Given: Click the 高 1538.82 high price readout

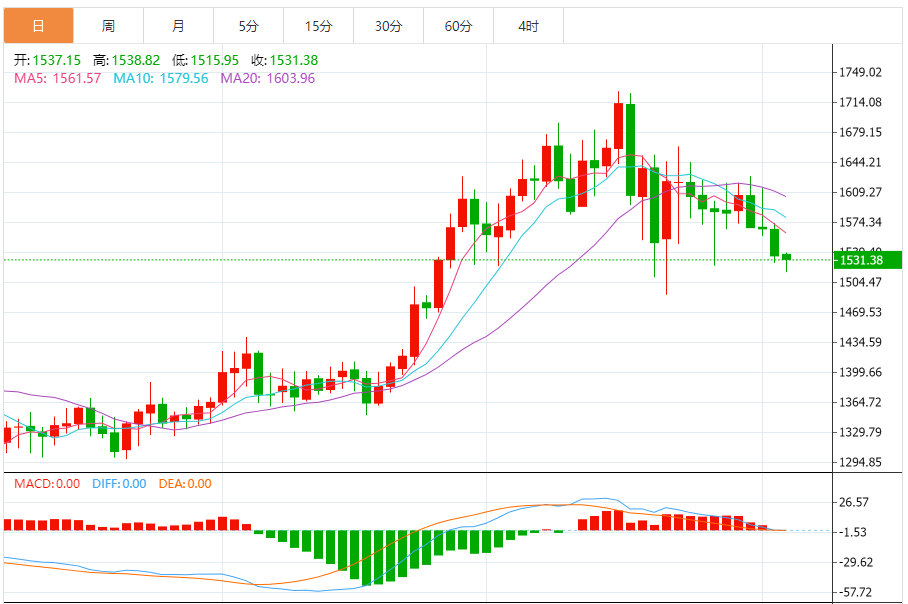Looking at the screenshot, I should click(126, 60).
